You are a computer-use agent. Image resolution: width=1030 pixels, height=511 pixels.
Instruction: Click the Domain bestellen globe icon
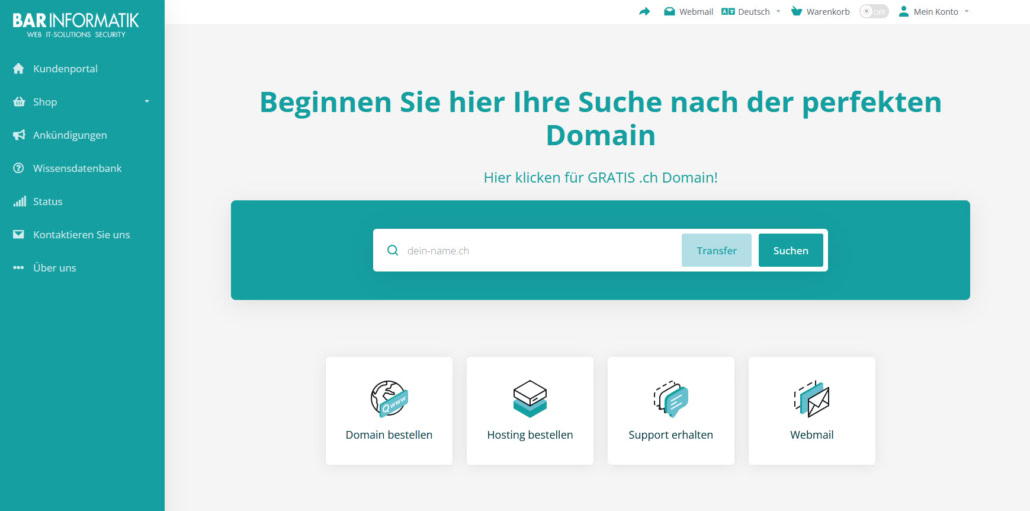point(389,398)
